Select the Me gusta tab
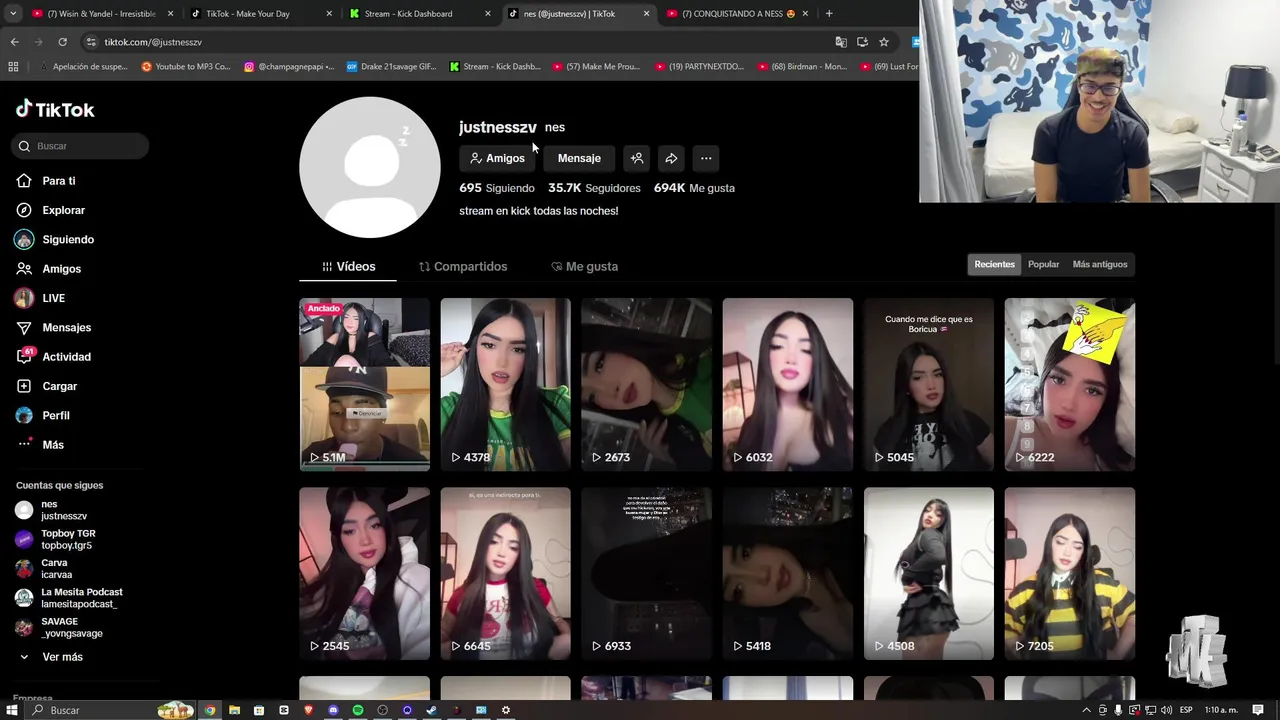 (584, 266)
